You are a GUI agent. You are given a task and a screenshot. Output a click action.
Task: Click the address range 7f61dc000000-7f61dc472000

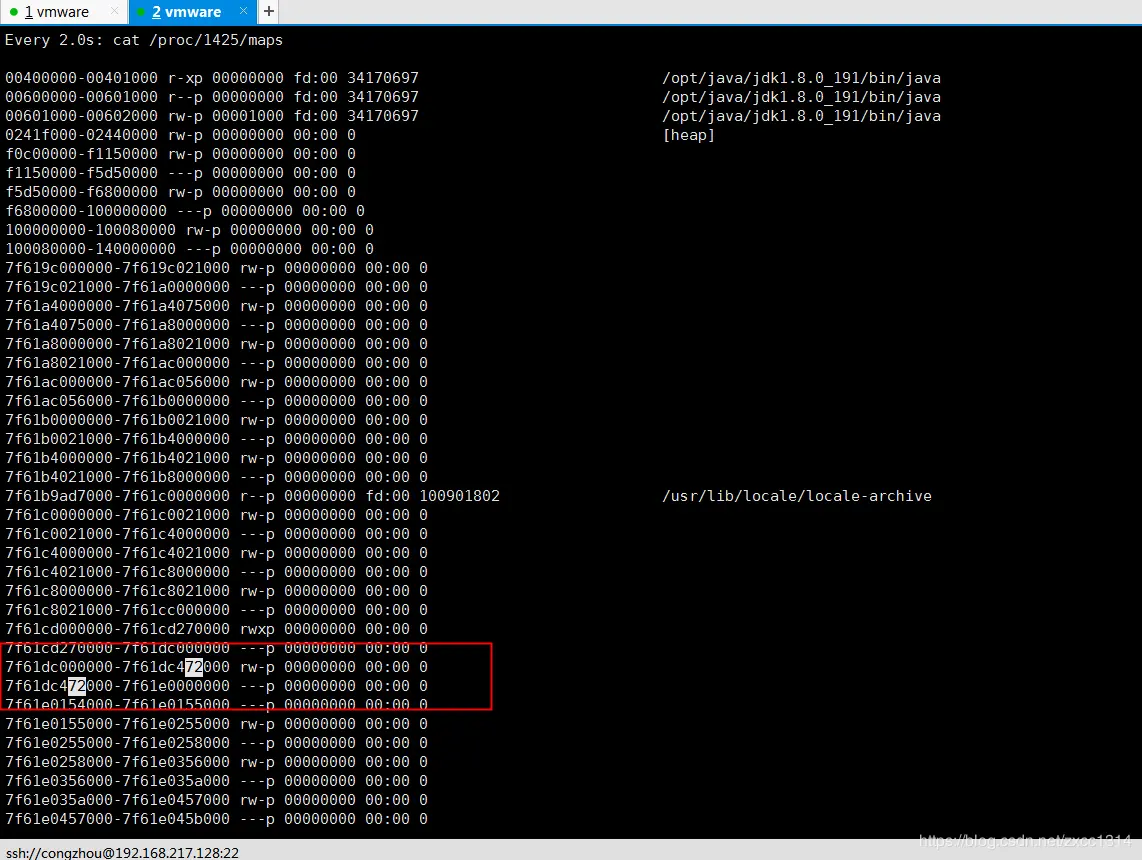pyautogui.click(x=117, y=667)
